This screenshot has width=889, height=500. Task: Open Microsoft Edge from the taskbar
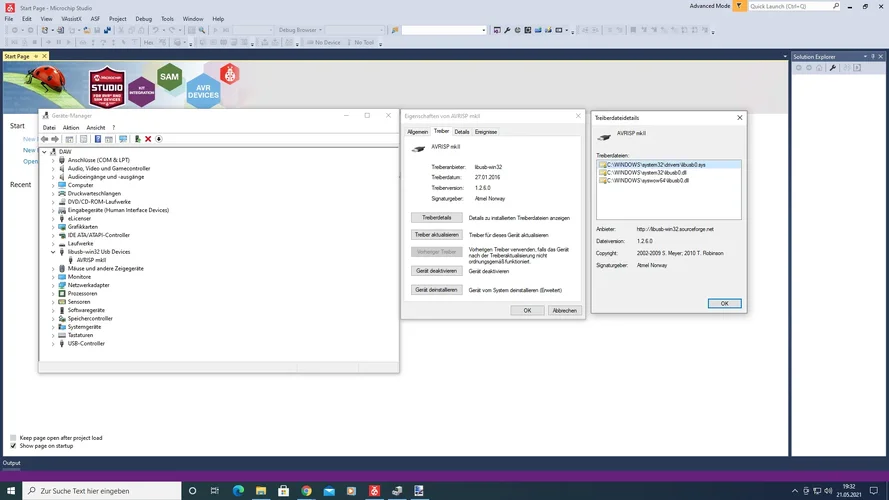tap(238, 491)
